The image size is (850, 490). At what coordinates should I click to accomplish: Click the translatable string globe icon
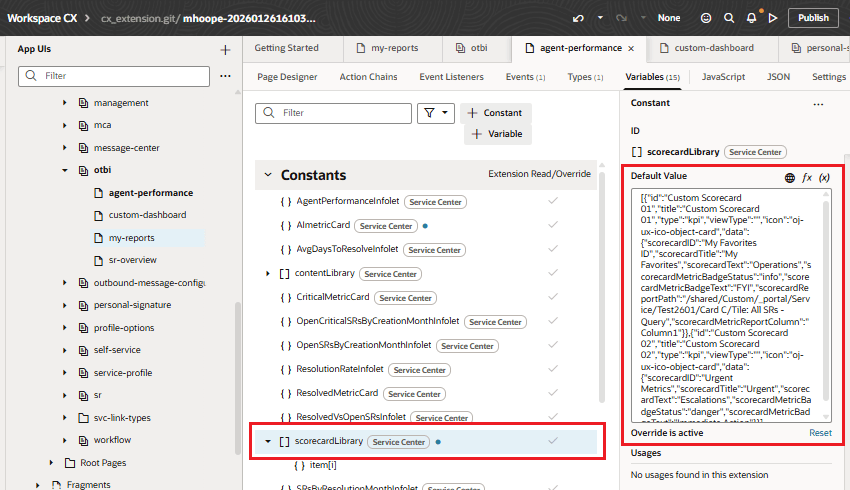[x=790, y=178]
